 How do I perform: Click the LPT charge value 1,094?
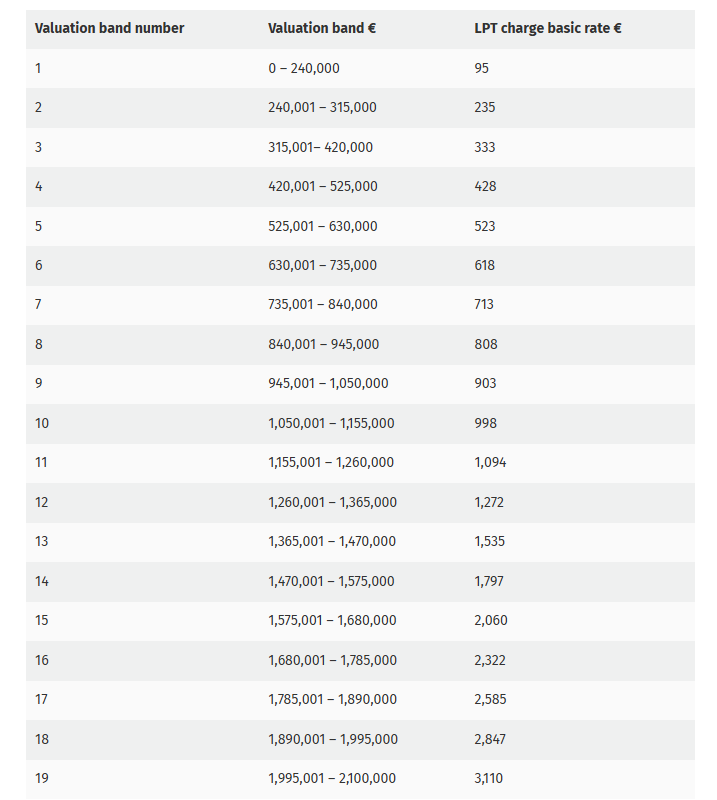[x=490, y=462]
